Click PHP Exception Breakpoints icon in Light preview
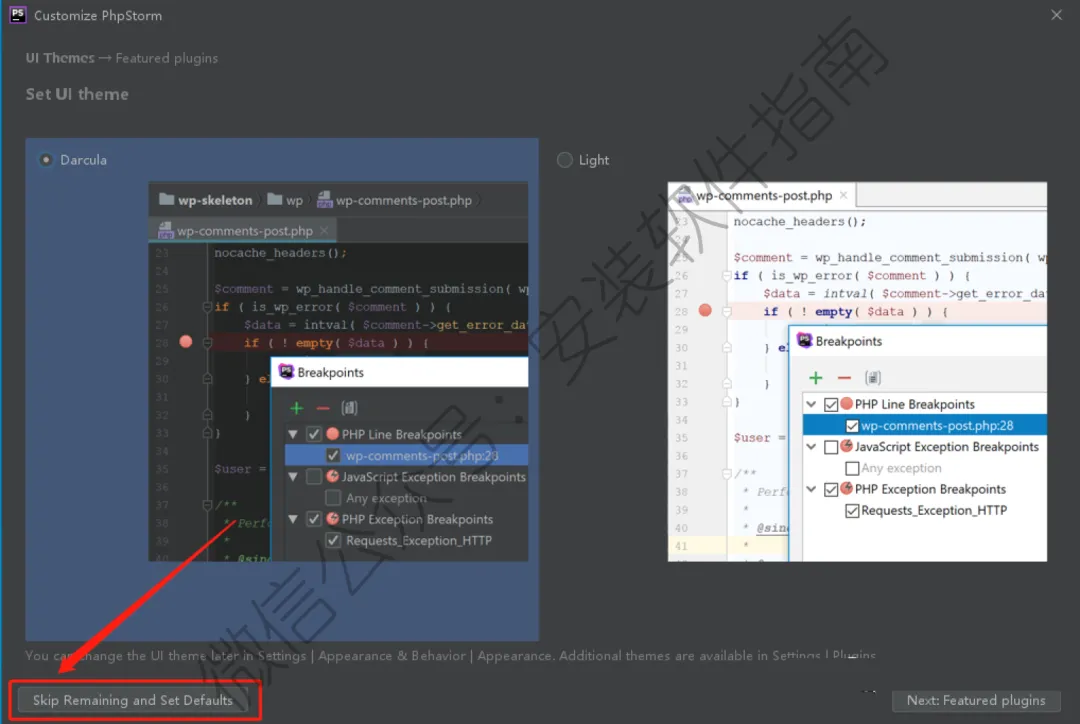This screenshot has height=724, width=1080. 847,488
